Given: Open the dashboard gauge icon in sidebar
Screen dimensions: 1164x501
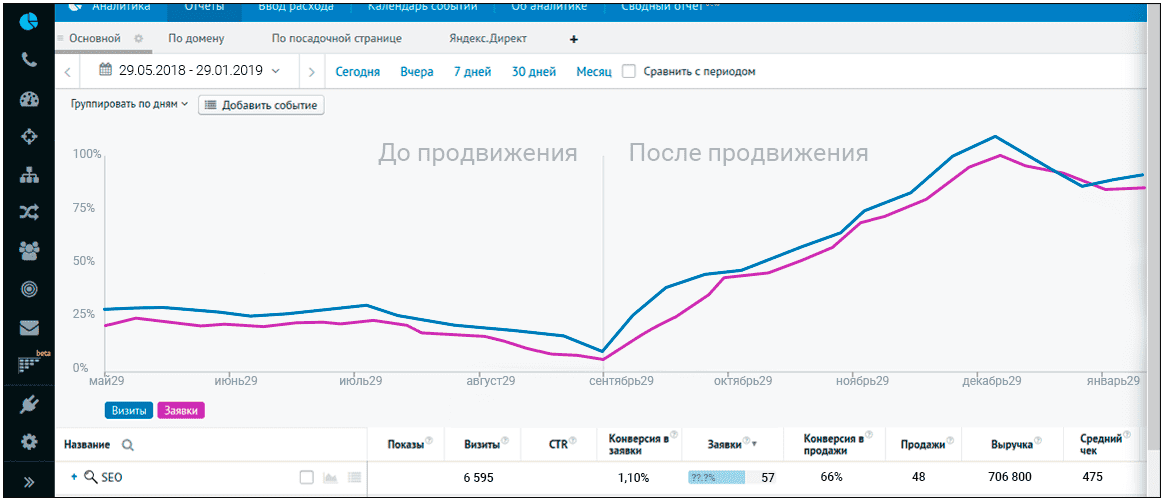Looking at the screenshot, I should pos(28,99).
